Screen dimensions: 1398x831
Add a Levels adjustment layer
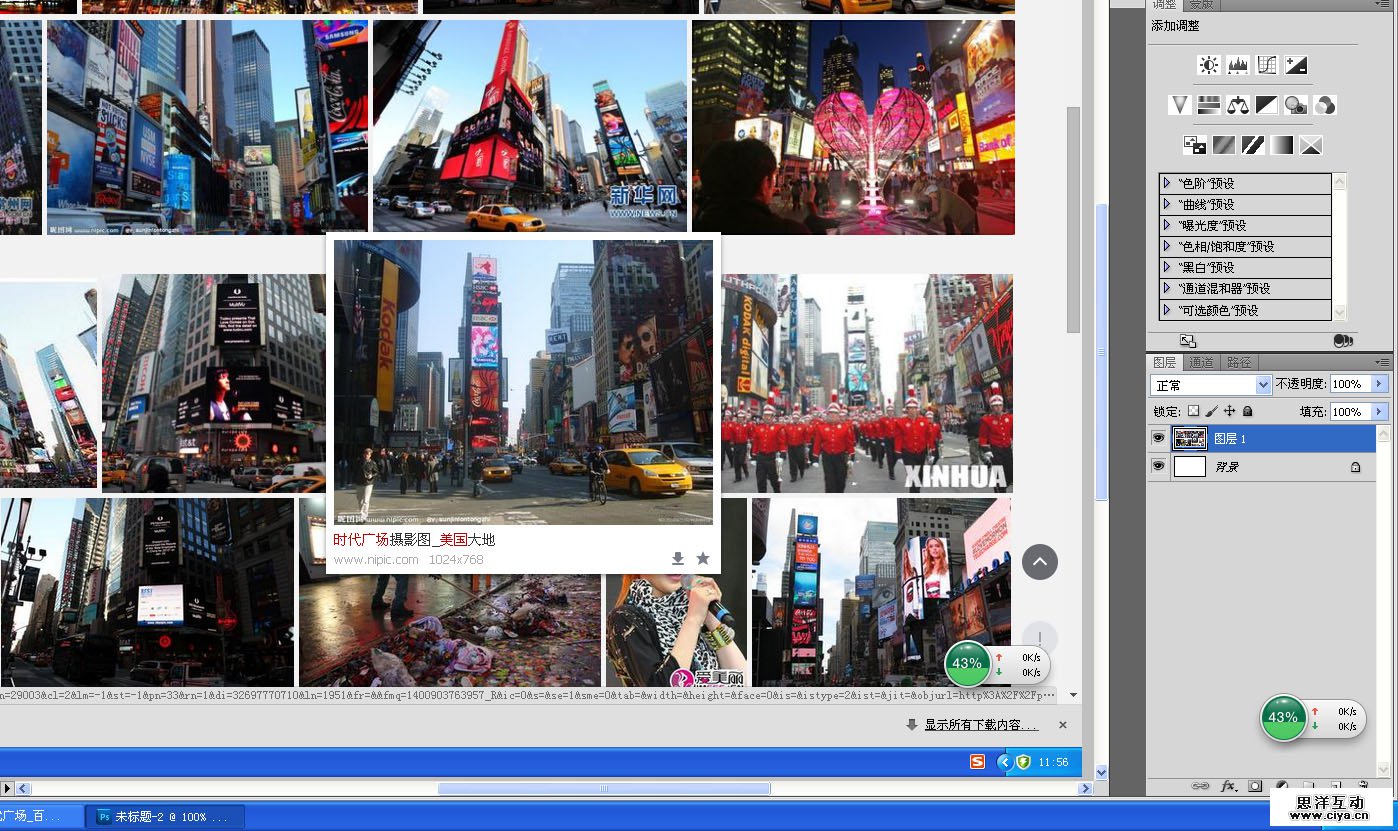pyautogui.click(x=1238, y=65)
